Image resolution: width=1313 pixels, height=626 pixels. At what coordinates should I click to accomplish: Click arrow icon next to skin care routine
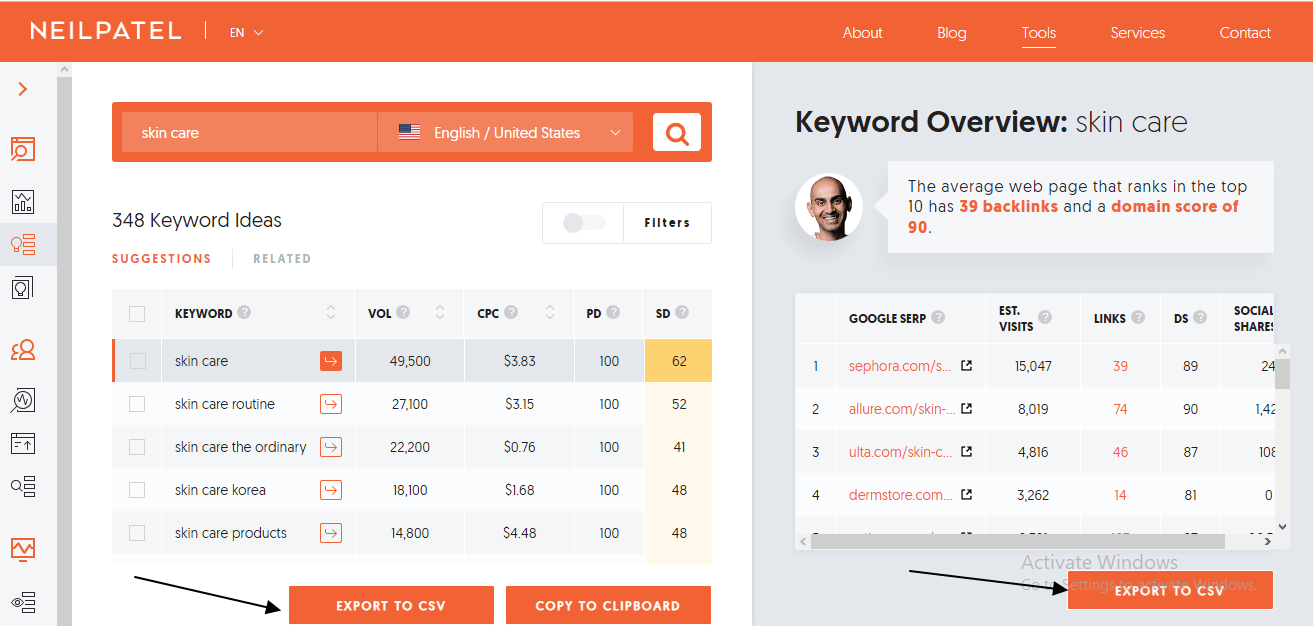coord(331,404)
